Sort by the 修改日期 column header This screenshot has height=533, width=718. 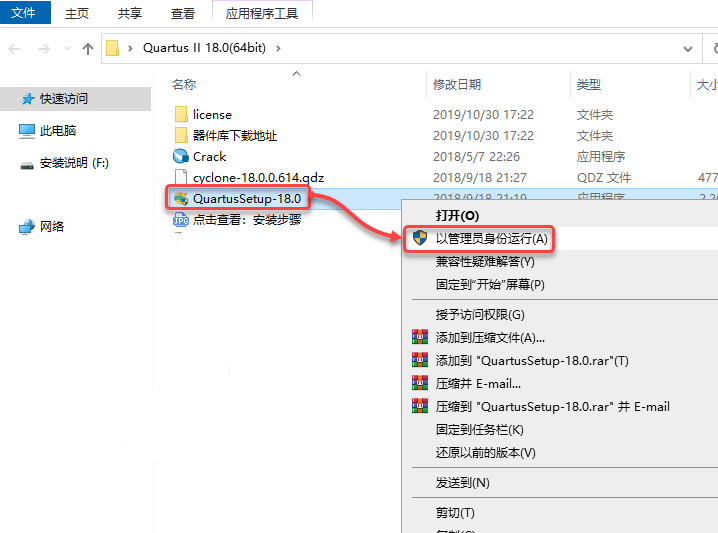[457, 84]
